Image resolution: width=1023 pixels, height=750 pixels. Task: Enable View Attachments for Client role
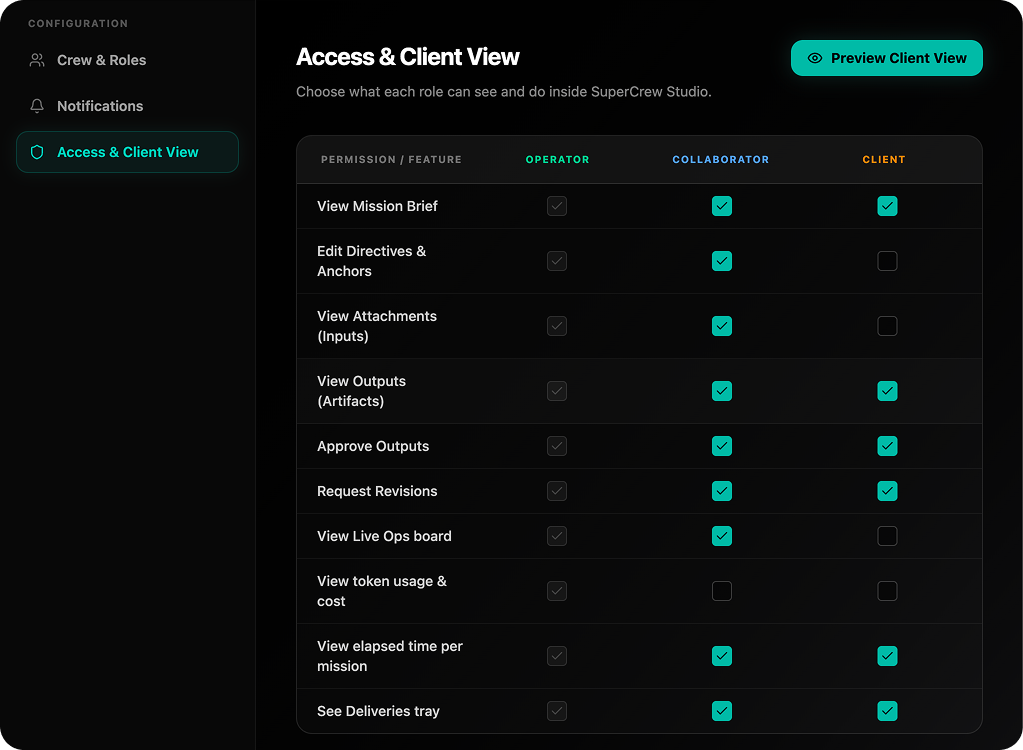click(x=886, y=326)
